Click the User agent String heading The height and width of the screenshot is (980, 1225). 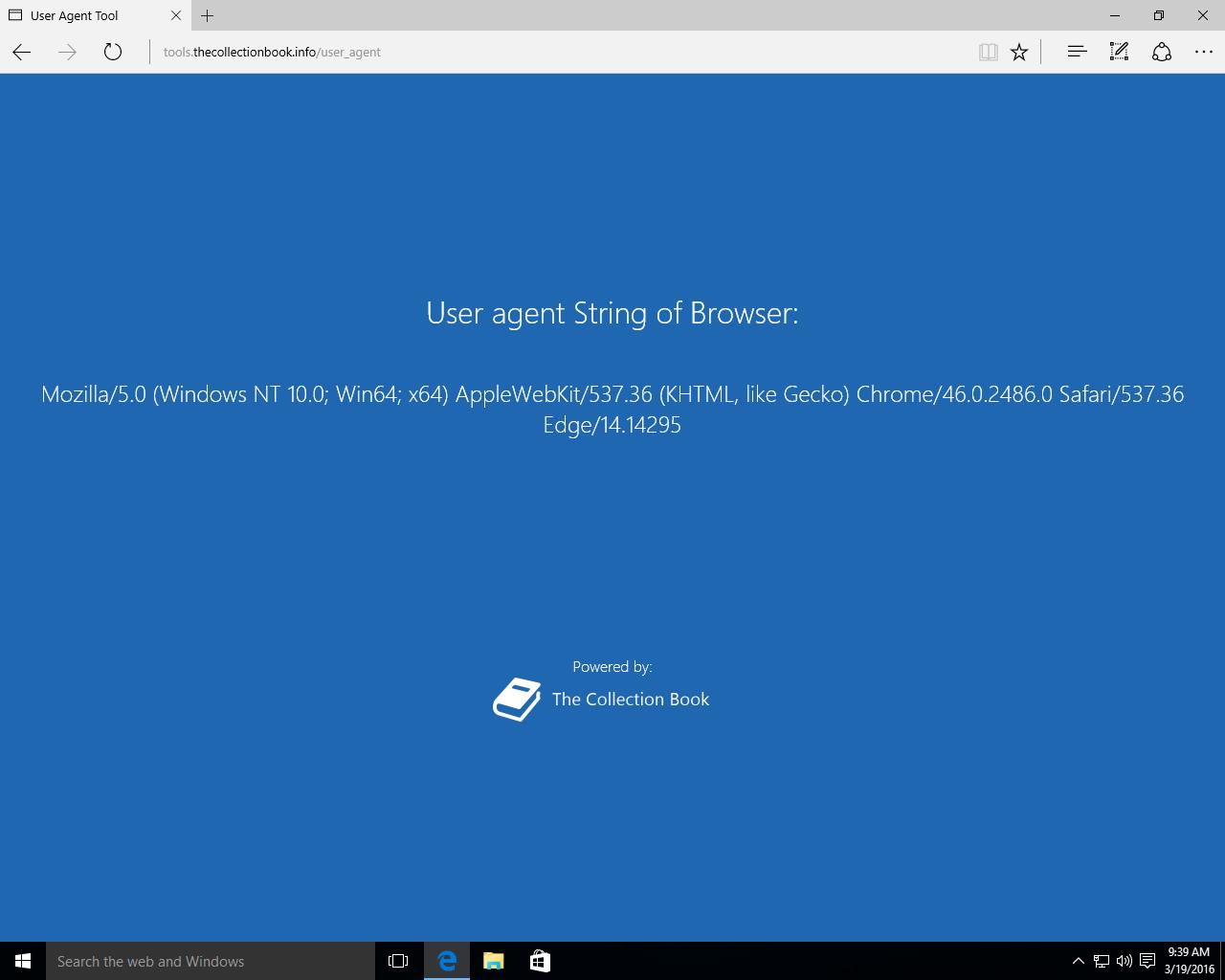612,313
